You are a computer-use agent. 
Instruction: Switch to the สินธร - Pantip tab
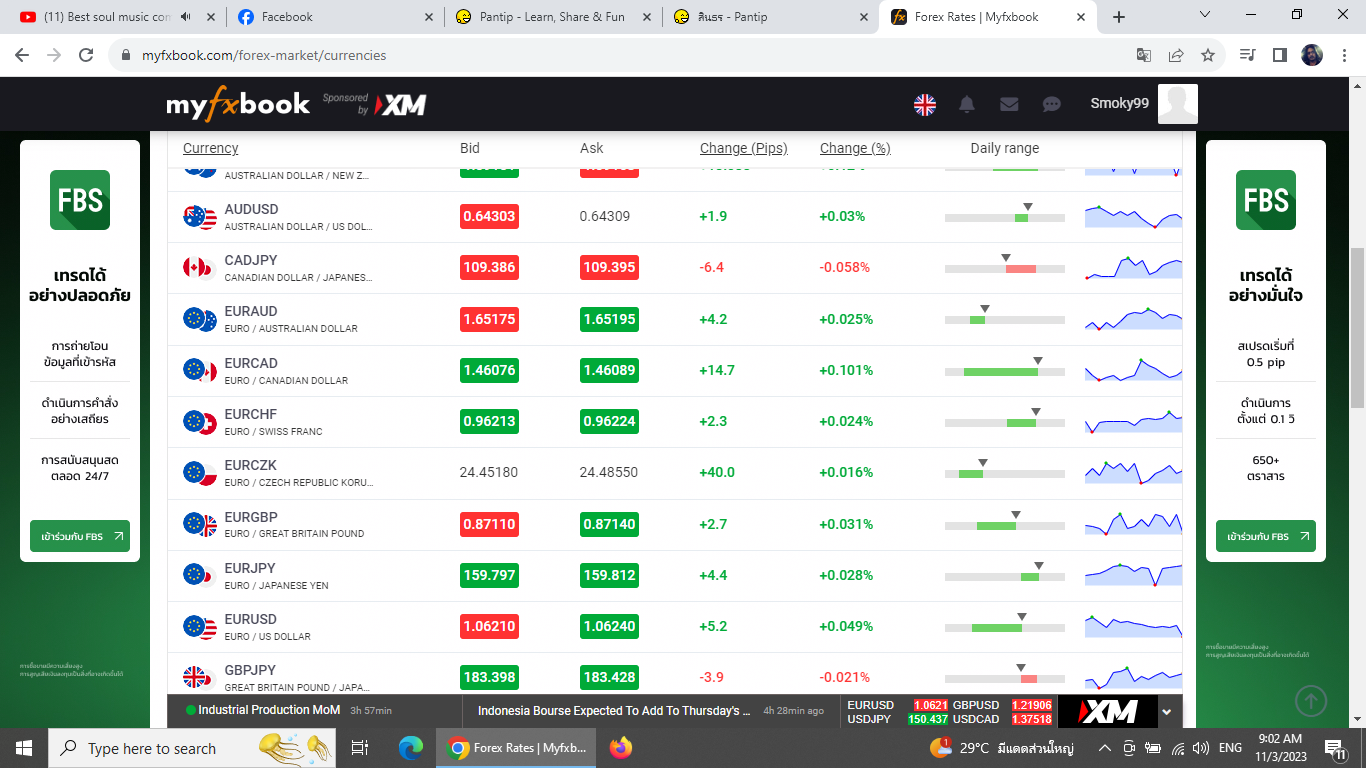(771, 17)
